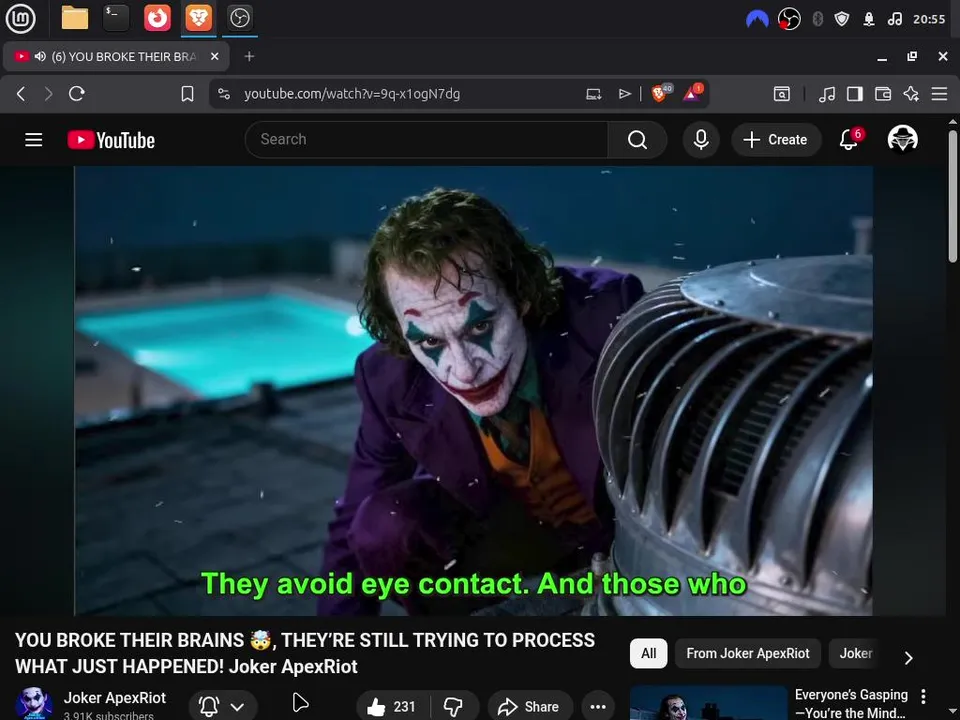Open the Brave Wallet
Viewport: 960px width, 720px height.
(883, 94)
